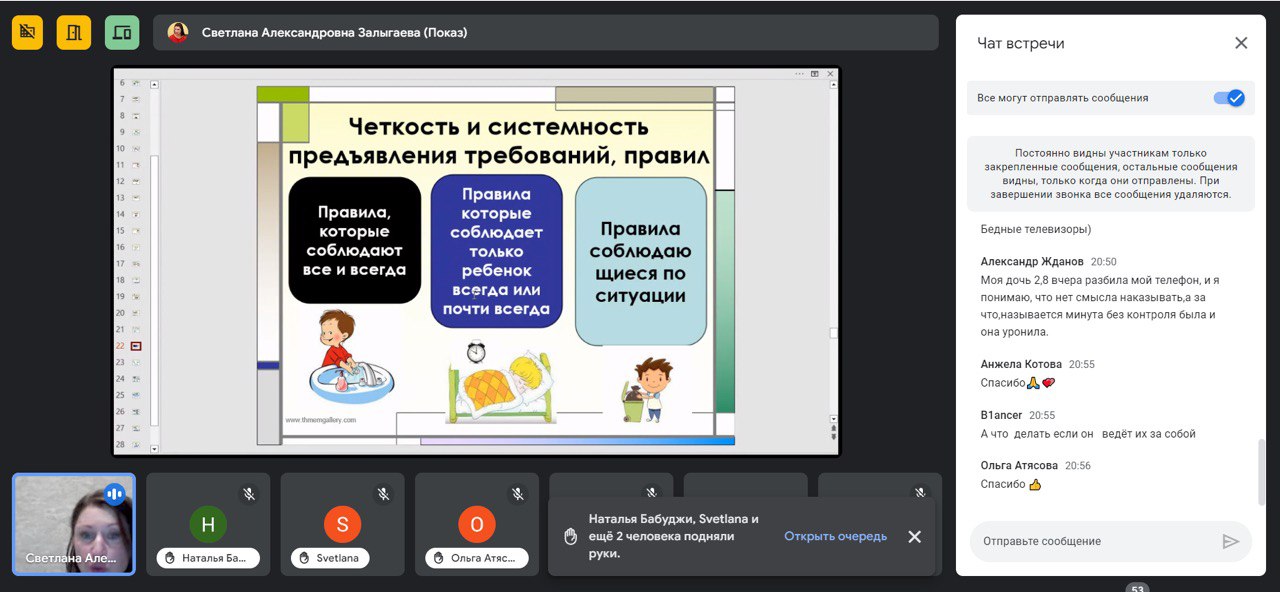This screenshot has width=1280, height=592.
Task: Click the green screen devices icon
Action: [x=122, y=32]
